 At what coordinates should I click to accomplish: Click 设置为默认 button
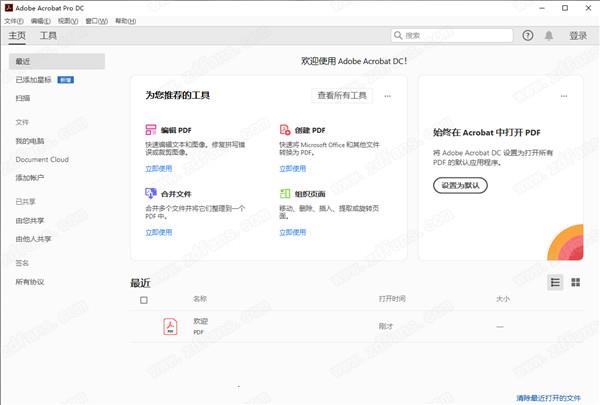tap(460, 185)
